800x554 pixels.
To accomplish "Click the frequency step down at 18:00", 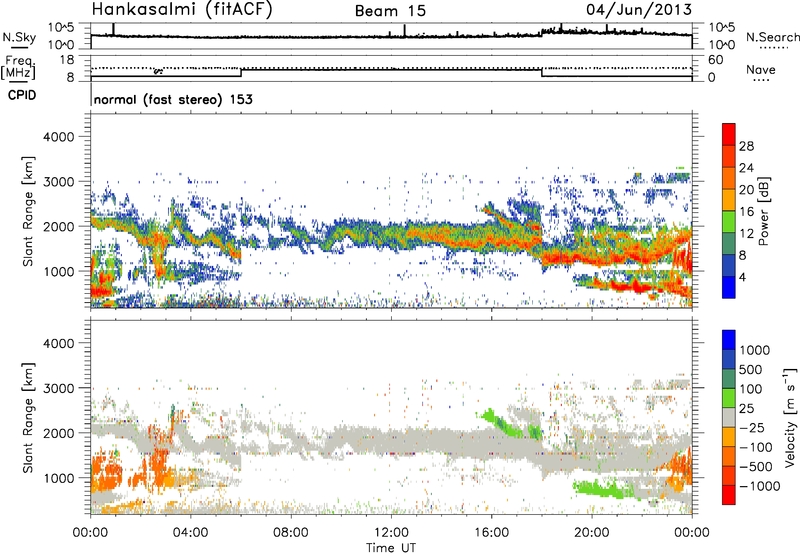I will point(542,73).
